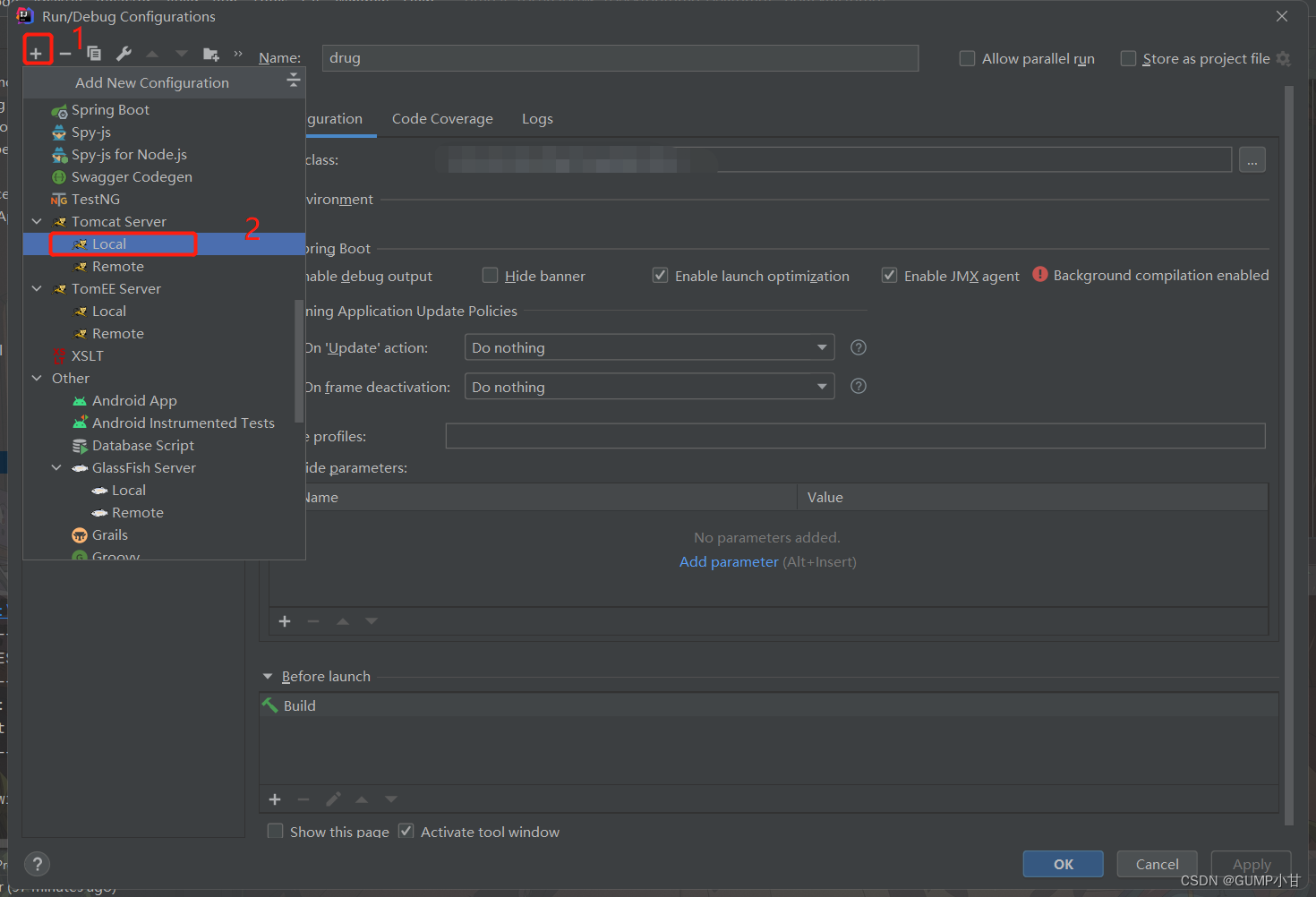The height and width of the screenshot is (897, 1316).
Task: Open On 'Update' action dropdown
Action: coord(649,347)
